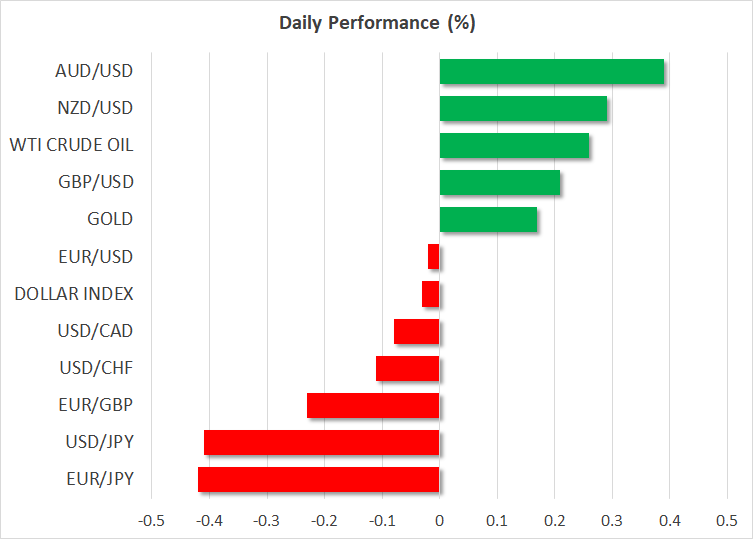Click the USD/CHF red bar
The width and height of the screenshot is (753, 539).
408,368
